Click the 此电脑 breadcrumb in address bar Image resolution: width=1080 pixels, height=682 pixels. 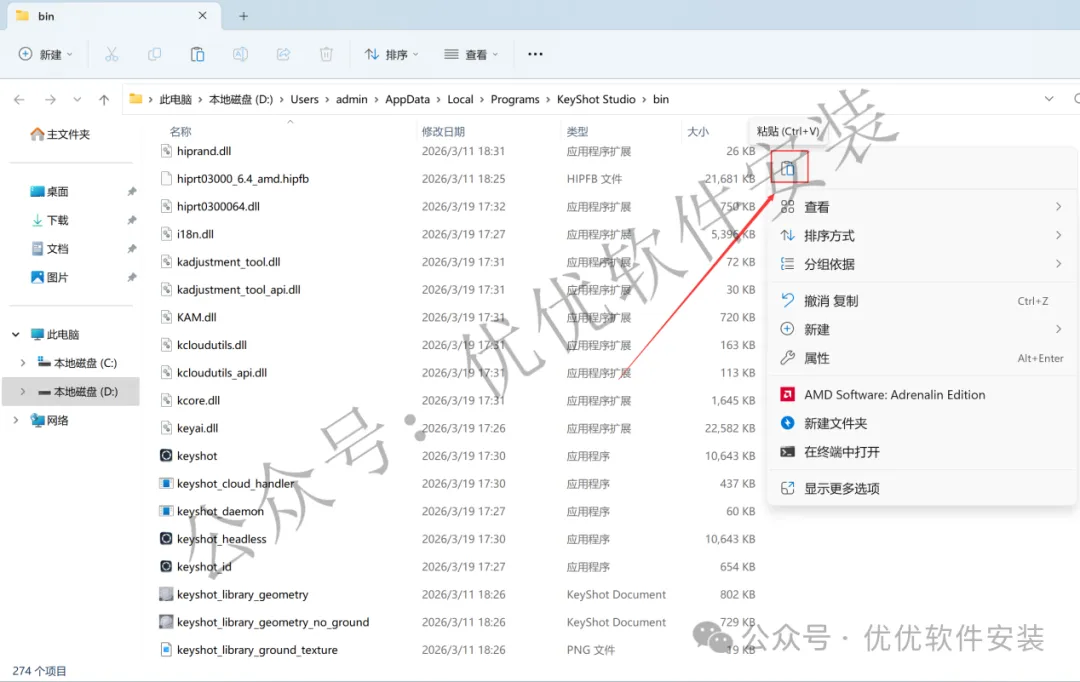(176, 99)
